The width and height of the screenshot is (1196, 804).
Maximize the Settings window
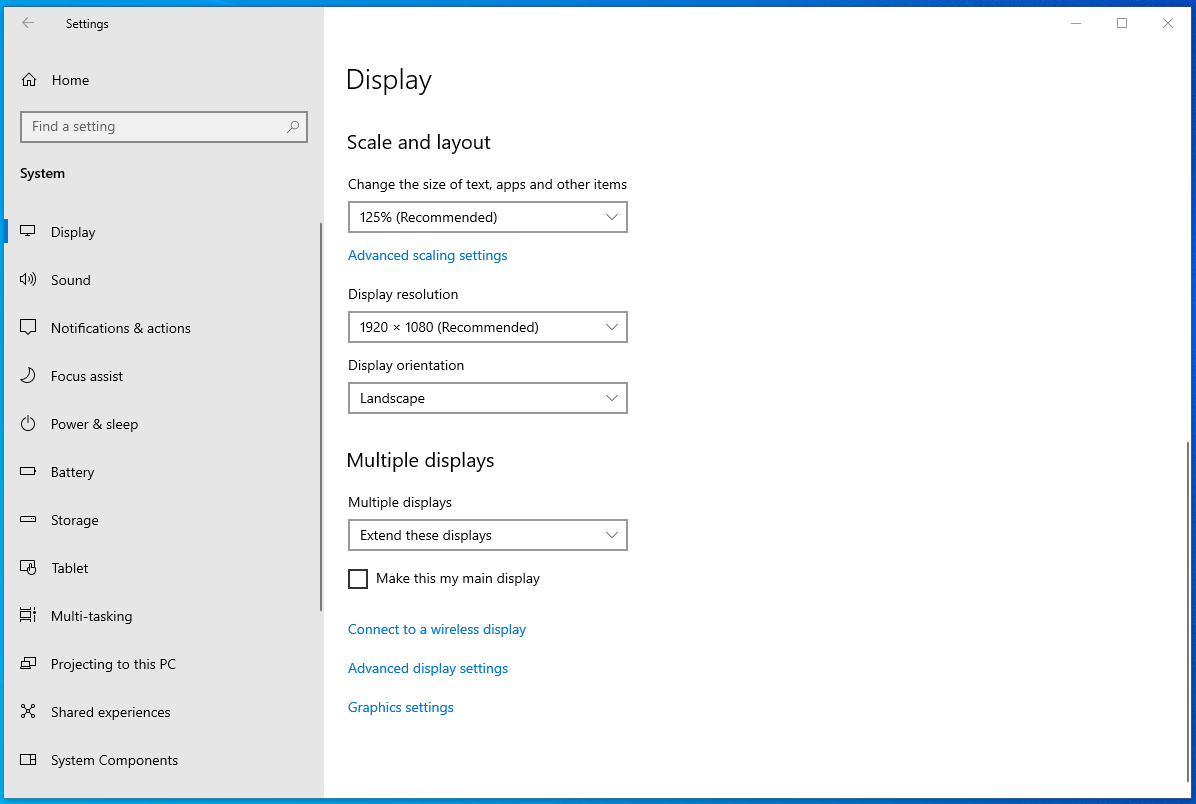click(1122, 23)
